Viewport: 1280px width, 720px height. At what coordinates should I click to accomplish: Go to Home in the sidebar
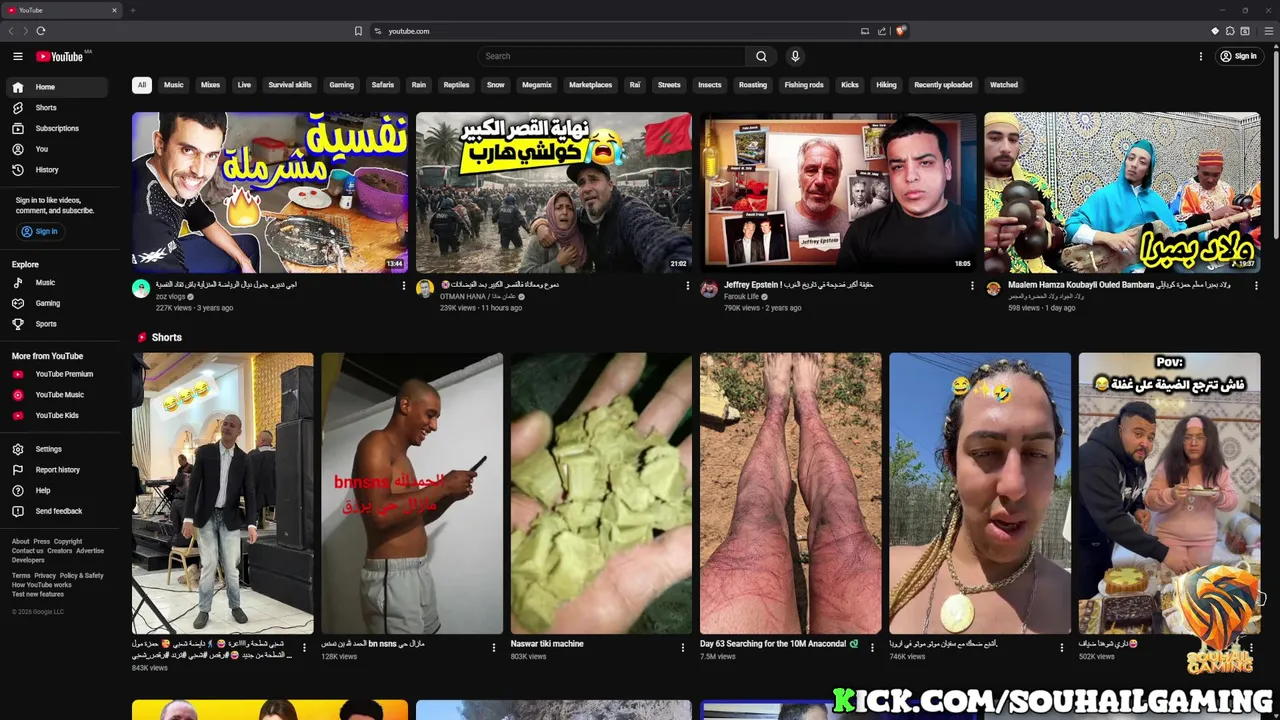(x=56, y=87)
